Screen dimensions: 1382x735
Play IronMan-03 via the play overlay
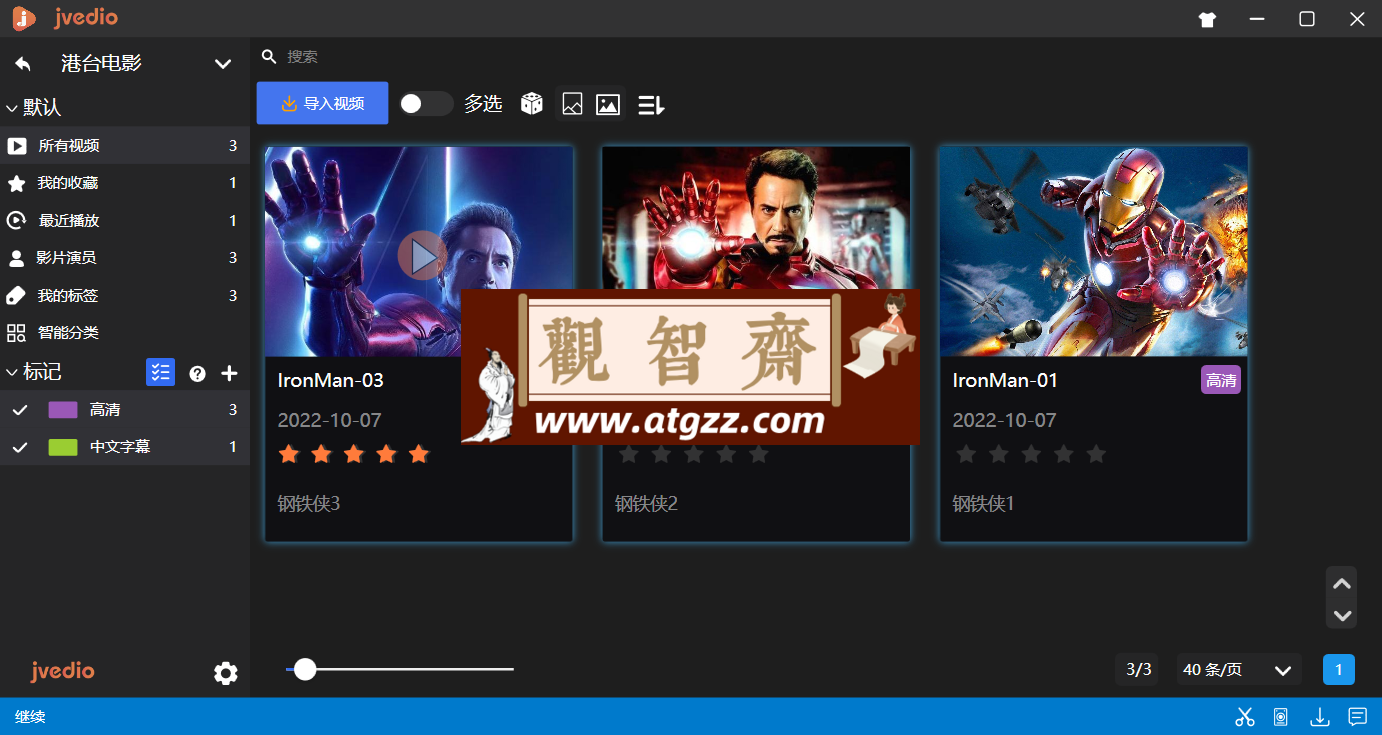click(423, 256)
